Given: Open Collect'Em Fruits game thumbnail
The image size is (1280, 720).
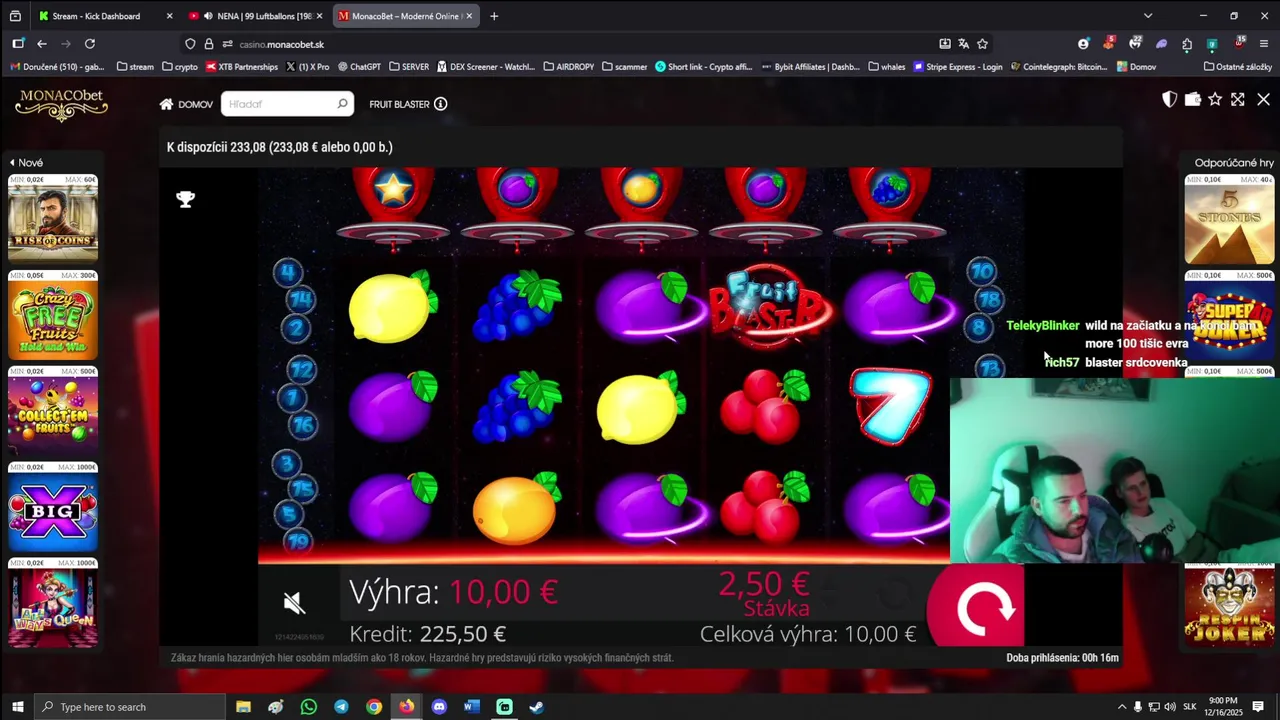Looking at the screenshot, I should pos(53,410).
